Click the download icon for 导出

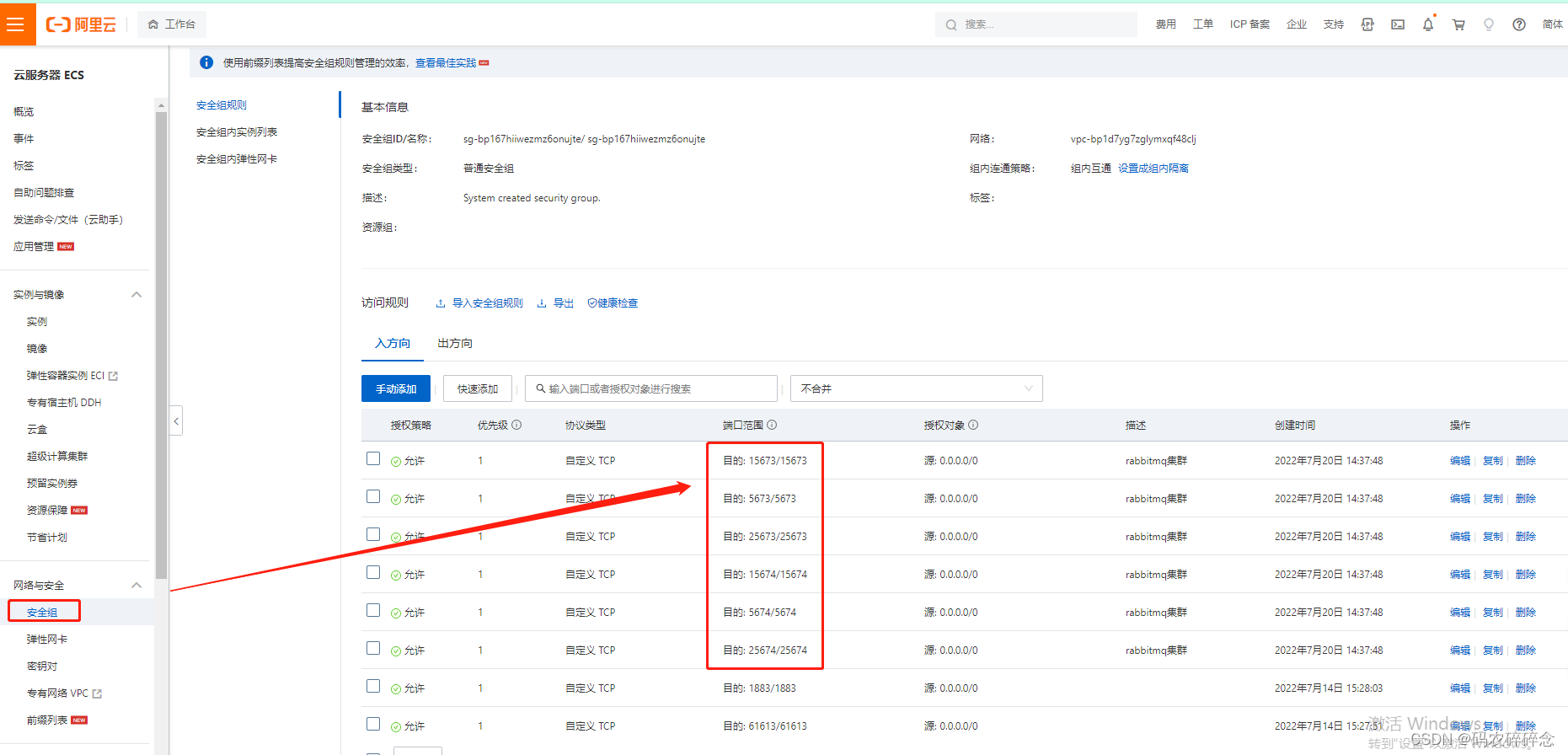click(542, 303)
